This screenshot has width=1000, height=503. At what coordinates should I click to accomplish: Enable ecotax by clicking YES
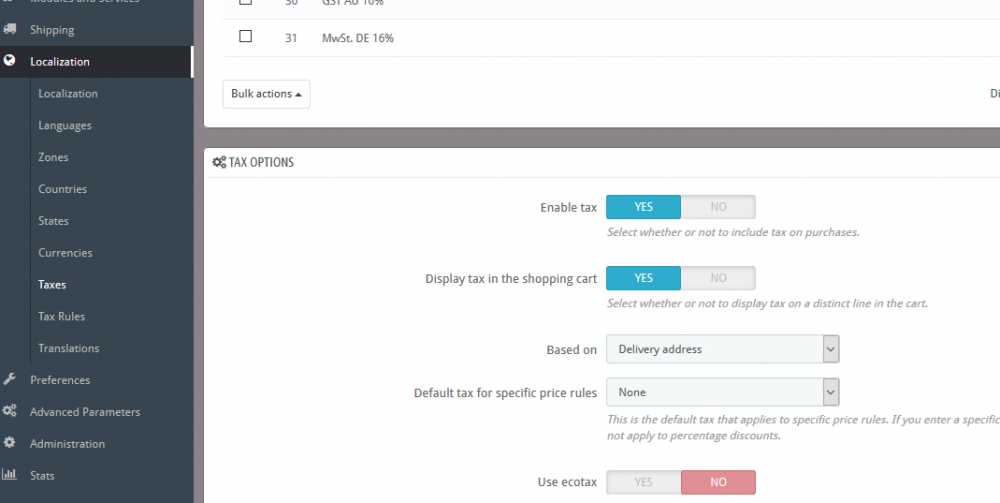point(644,482)
